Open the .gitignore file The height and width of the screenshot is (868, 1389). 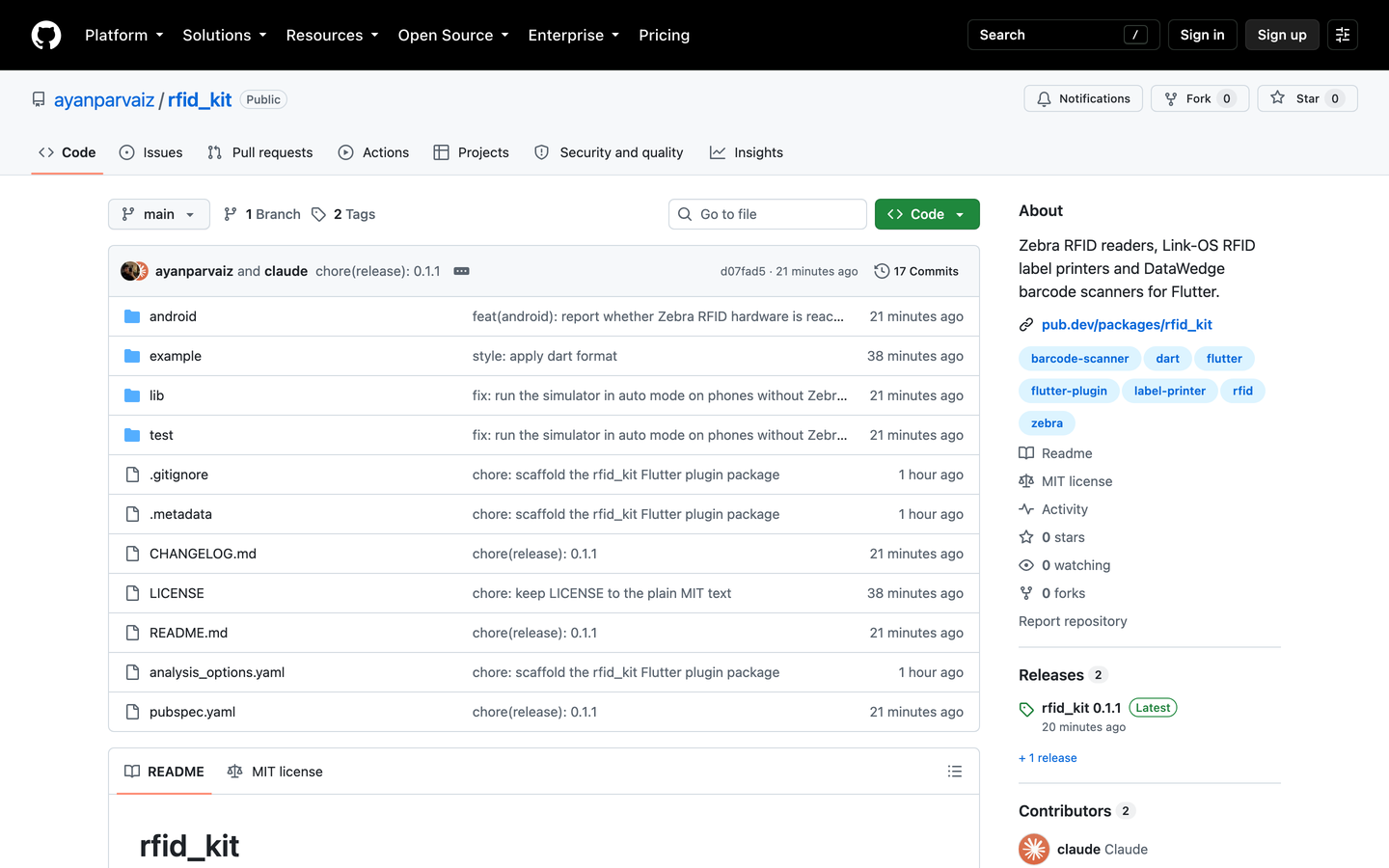coord(178,475)
